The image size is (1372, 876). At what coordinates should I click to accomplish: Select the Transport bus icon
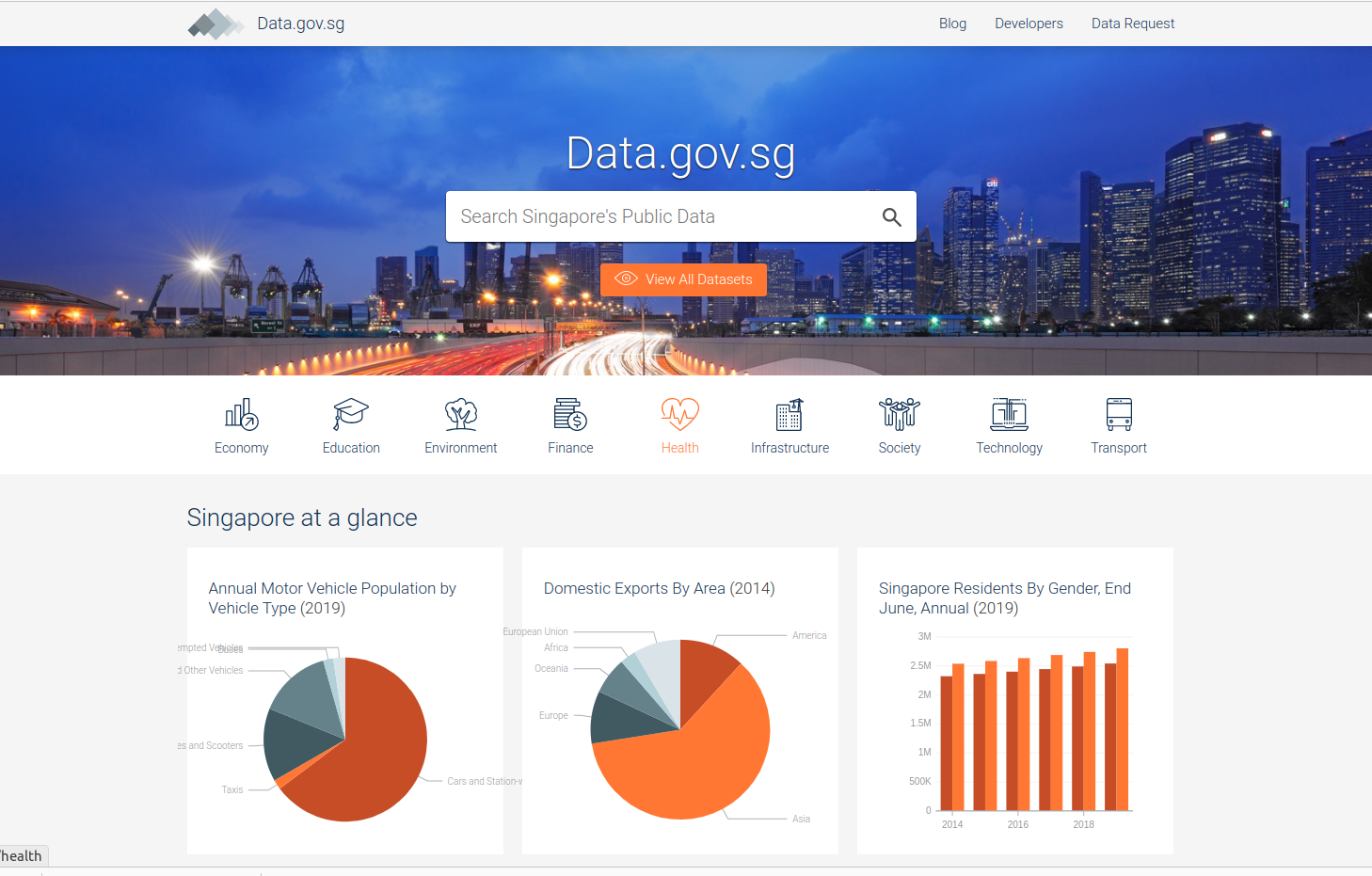click(x=1119, y=414)
